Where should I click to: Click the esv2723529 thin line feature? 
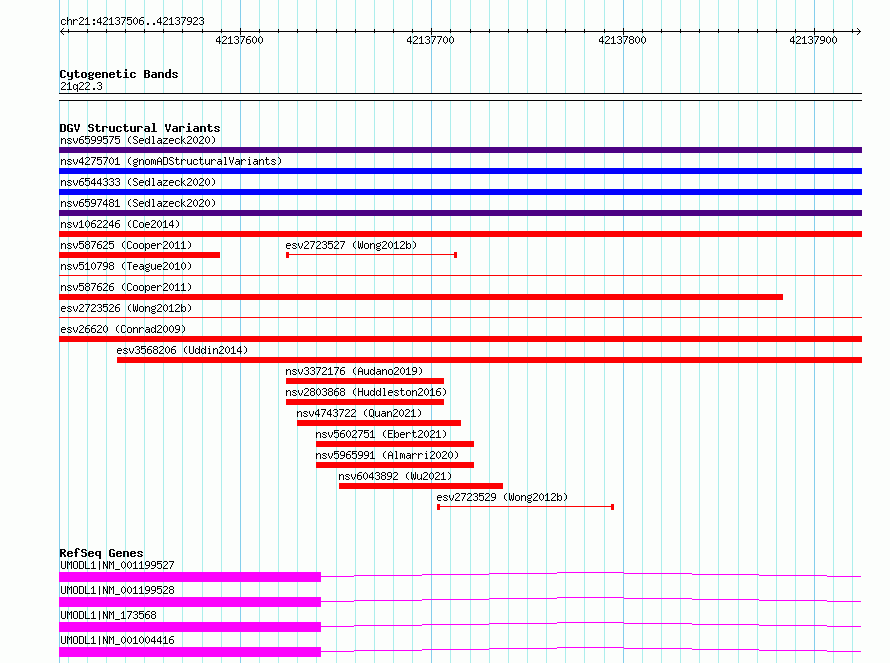click(526, 507)
